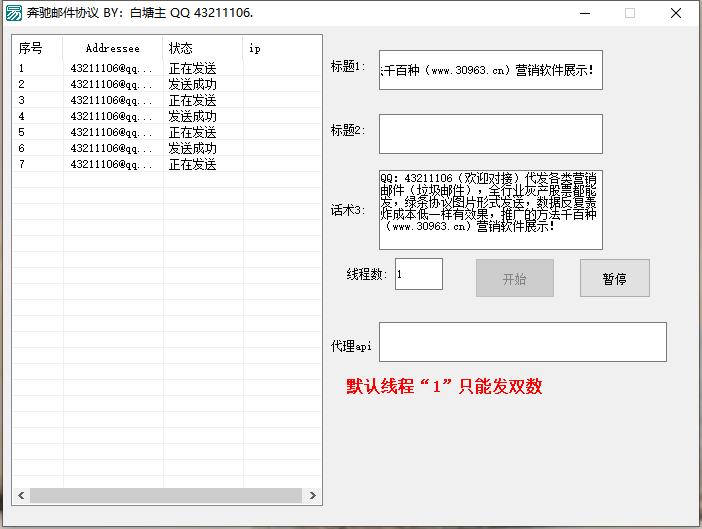Click the horizontal scrollbar thumb
Image resolution: width=702 pixels, height=529 pixels.
[166, 495]
